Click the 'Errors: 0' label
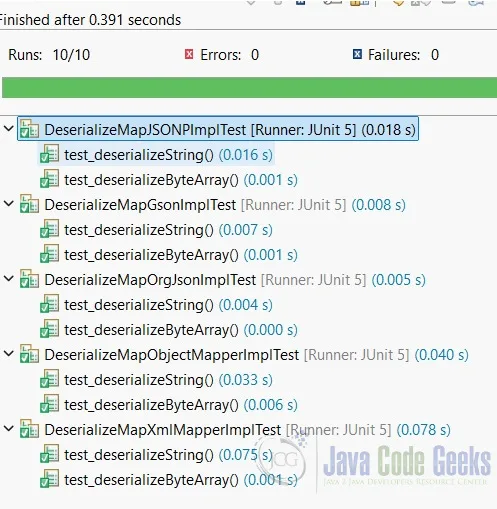The width and height of the screenshot is (497, 509). pyautogui.click(x=229, y=55)
